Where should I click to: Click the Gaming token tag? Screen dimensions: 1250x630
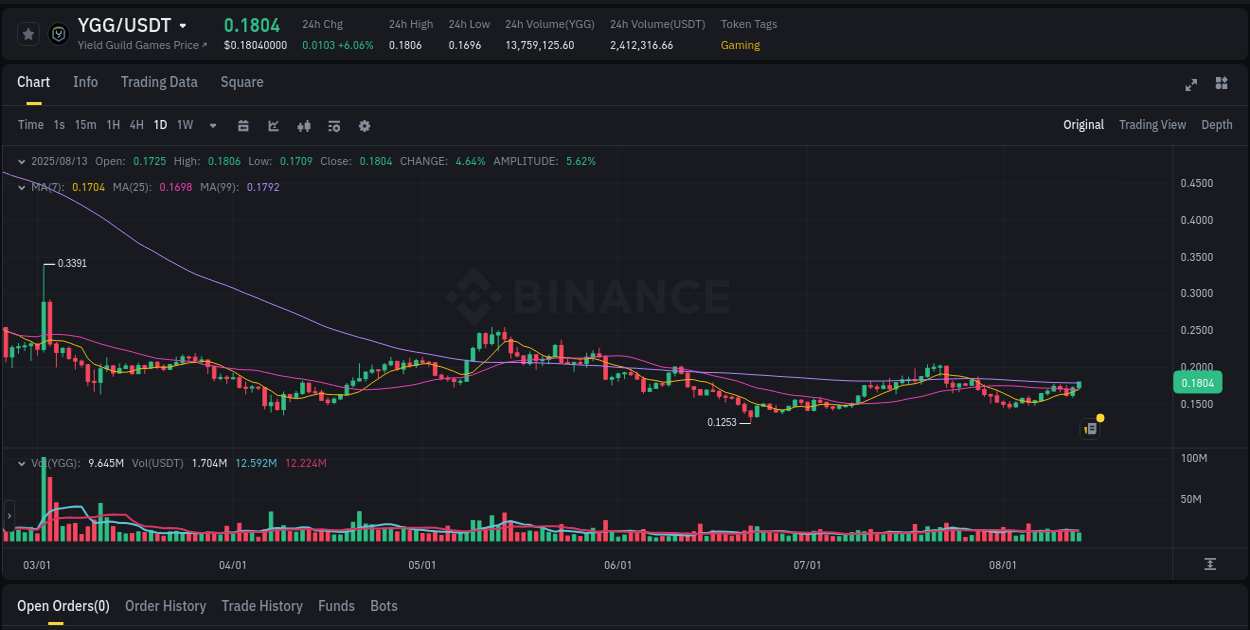point(740,45)
